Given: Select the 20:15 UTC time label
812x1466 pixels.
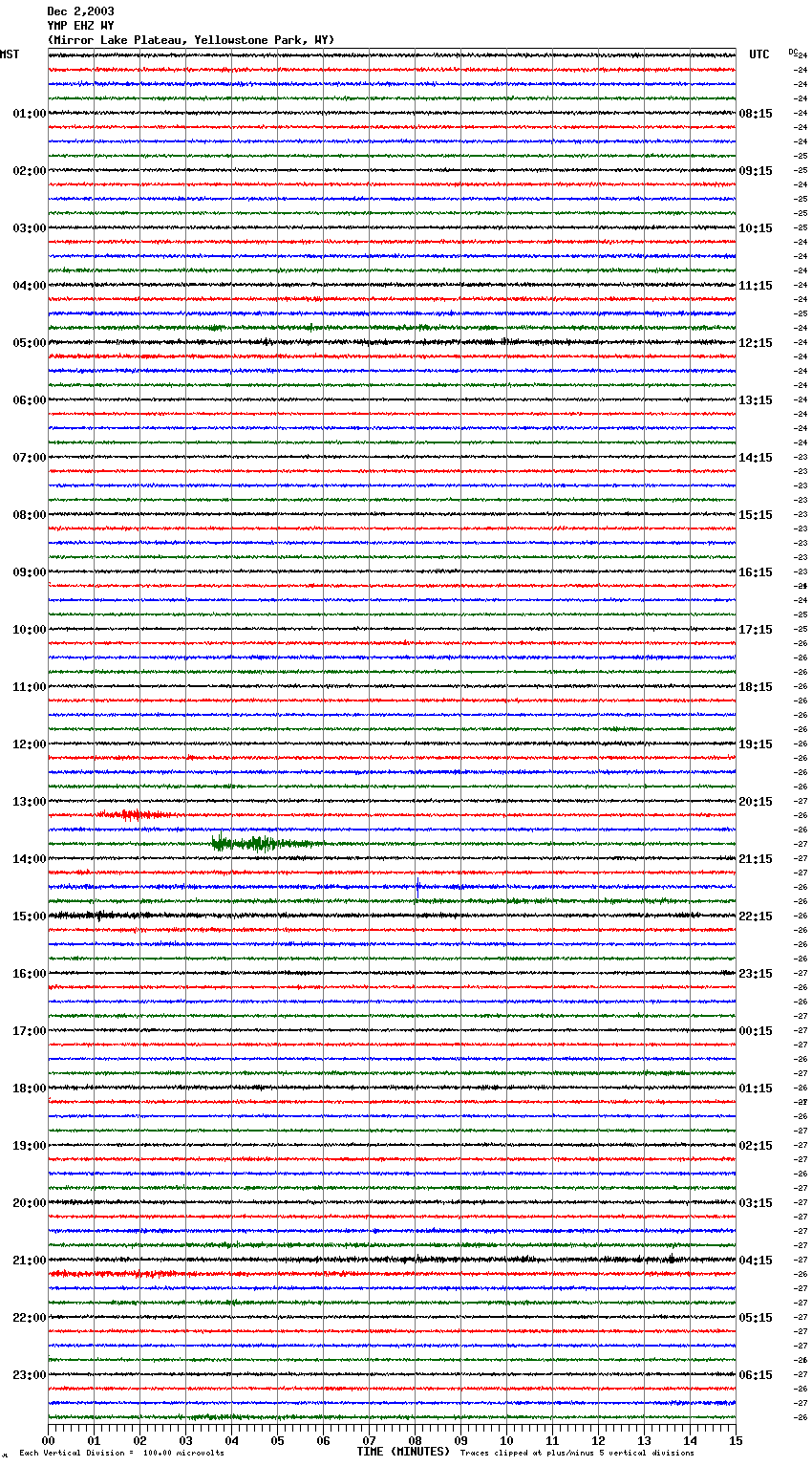Looking at the screenshot, I should [x=755, y=802].
